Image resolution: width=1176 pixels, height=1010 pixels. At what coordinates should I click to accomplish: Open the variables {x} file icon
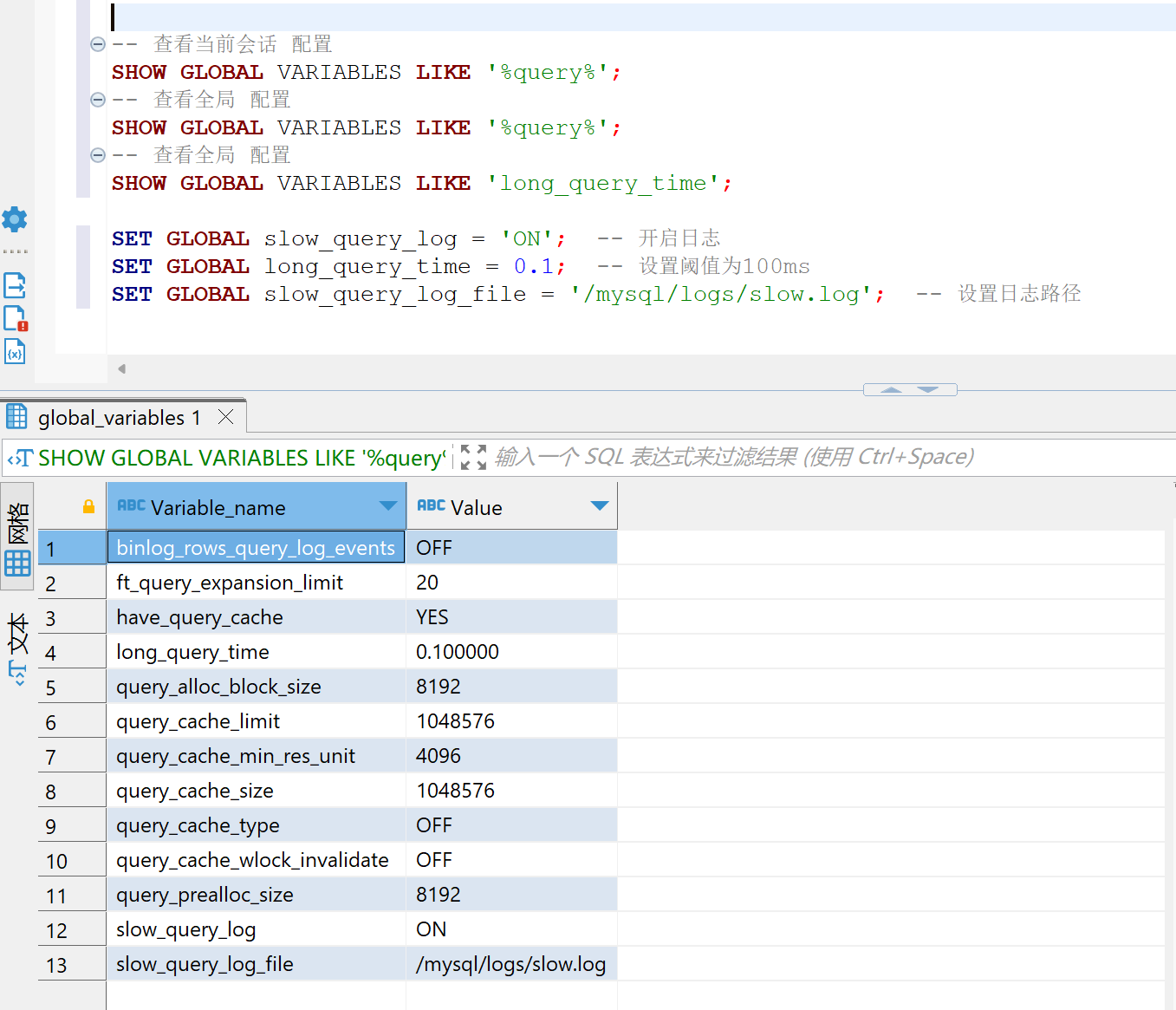pos(15,351)
